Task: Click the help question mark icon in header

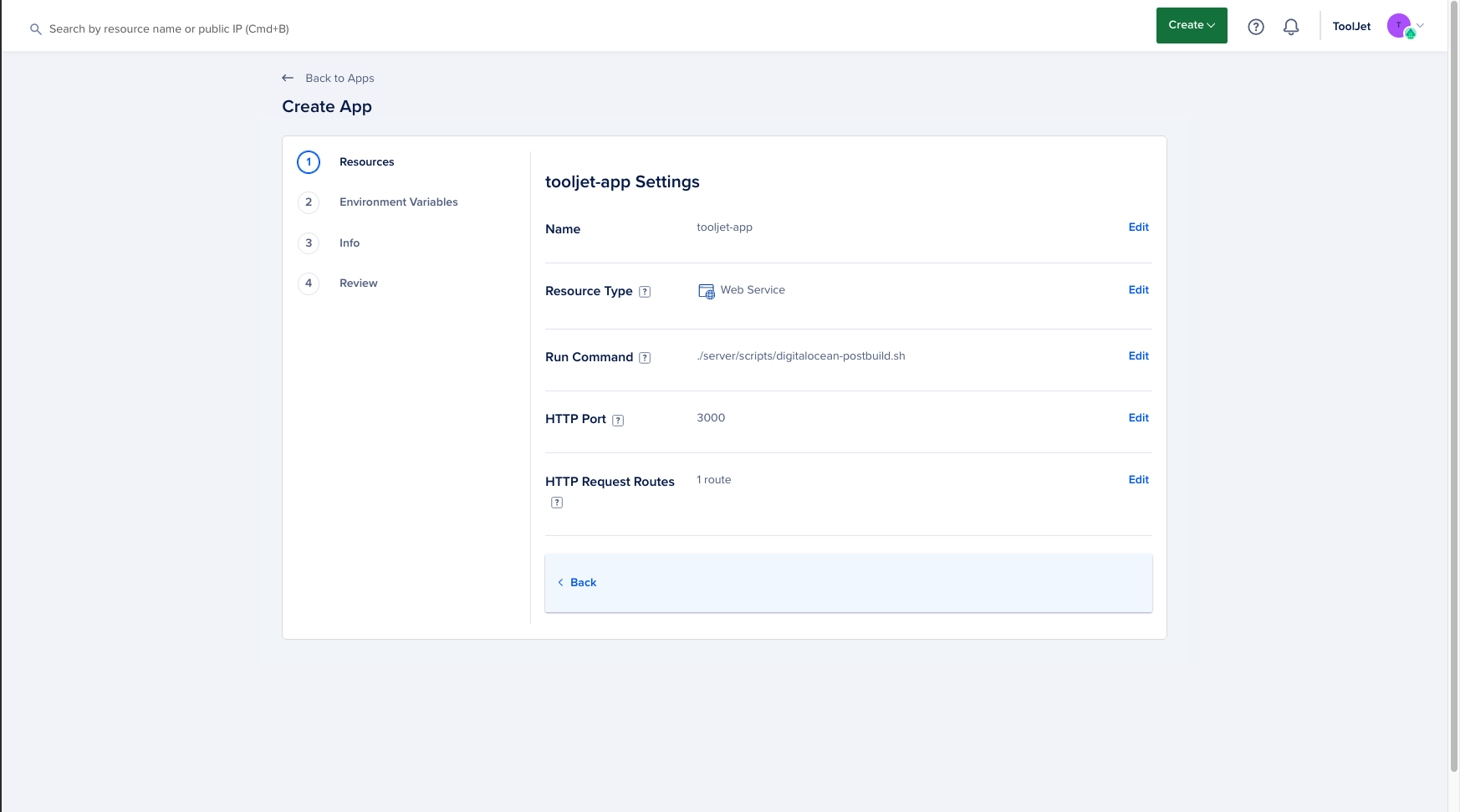Action: point(1255,27)
